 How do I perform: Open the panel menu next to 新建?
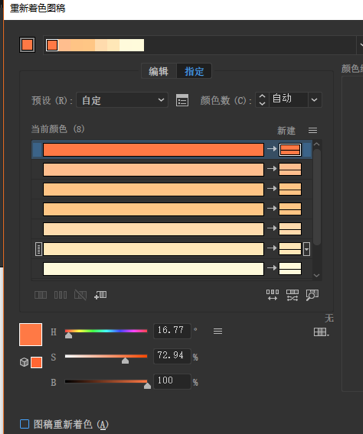coord(312,130)
